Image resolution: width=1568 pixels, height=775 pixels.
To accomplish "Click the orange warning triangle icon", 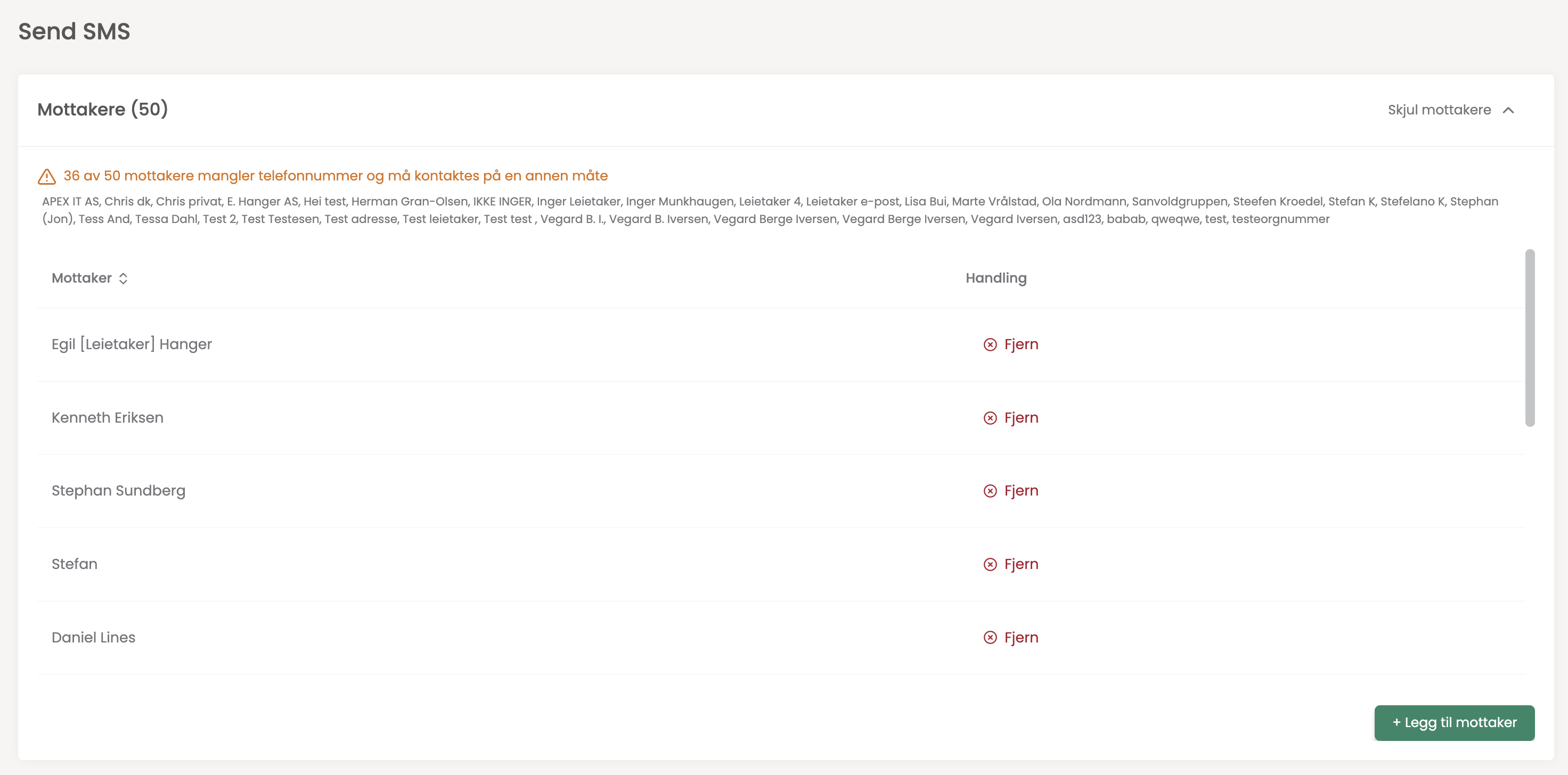I will click(47, 176).
